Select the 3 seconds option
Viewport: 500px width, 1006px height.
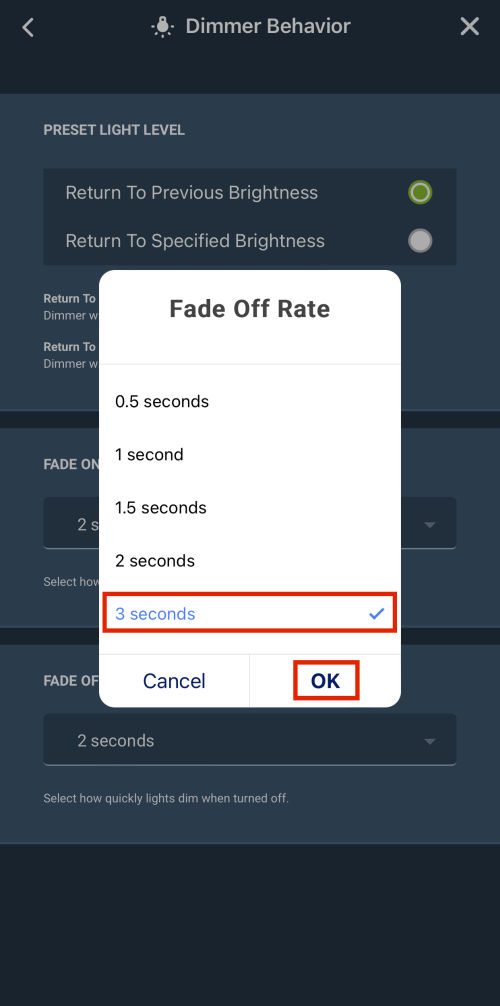(250, 613)
